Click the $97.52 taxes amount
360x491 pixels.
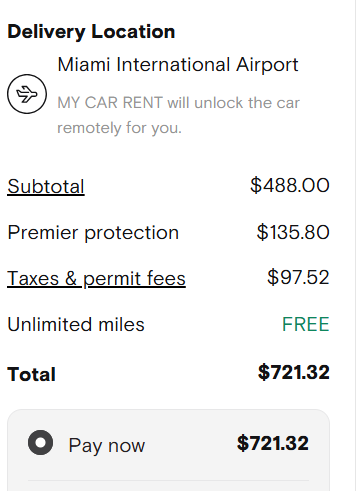click(298, 277)
